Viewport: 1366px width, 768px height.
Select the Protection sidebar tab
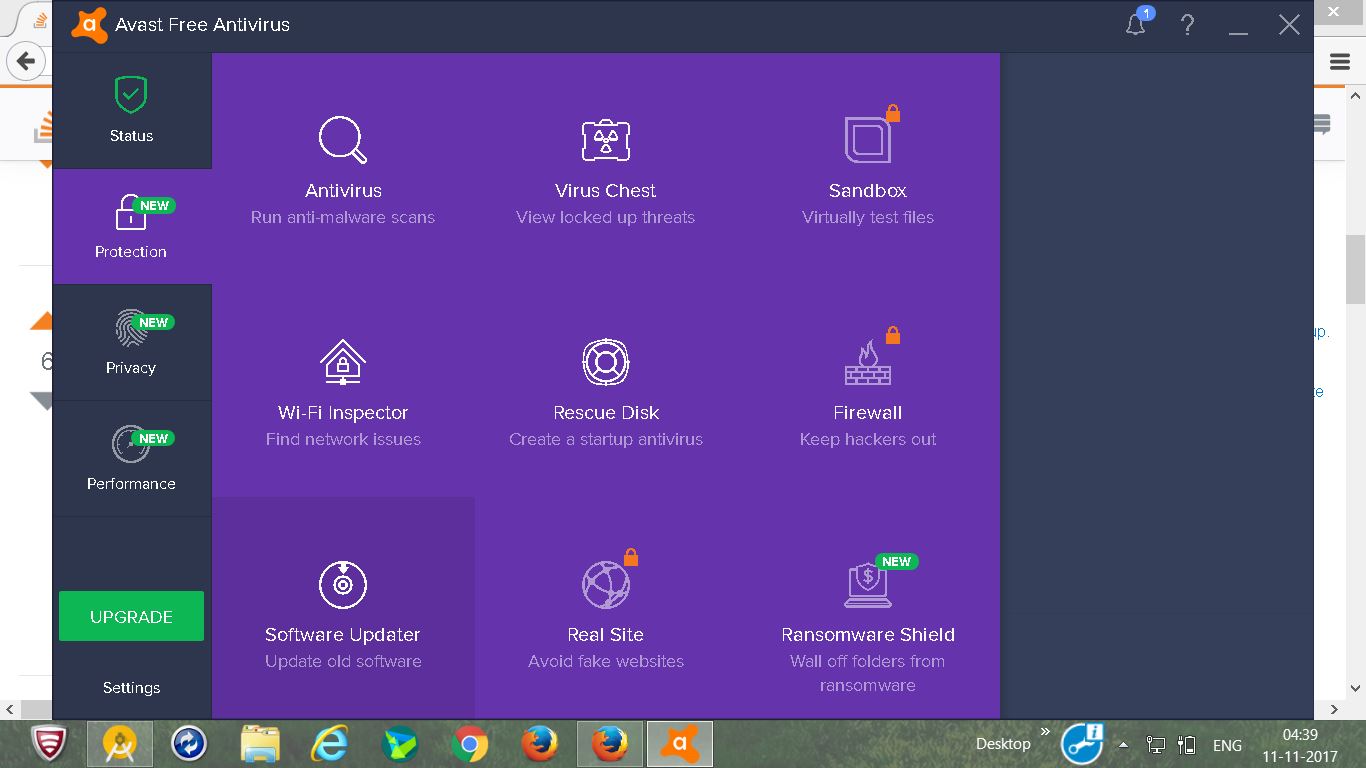tap(132, 227)
